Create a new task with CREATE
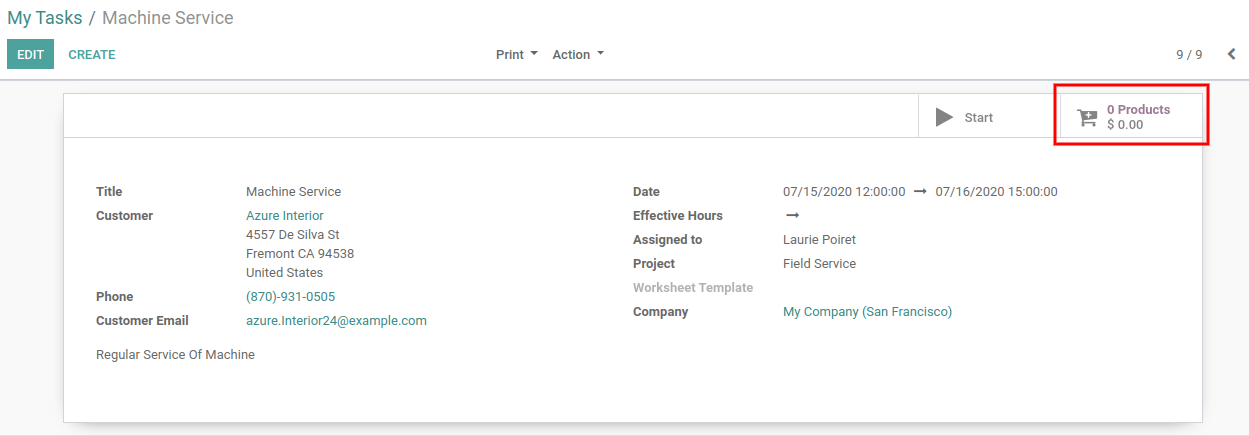 [92, 55]
